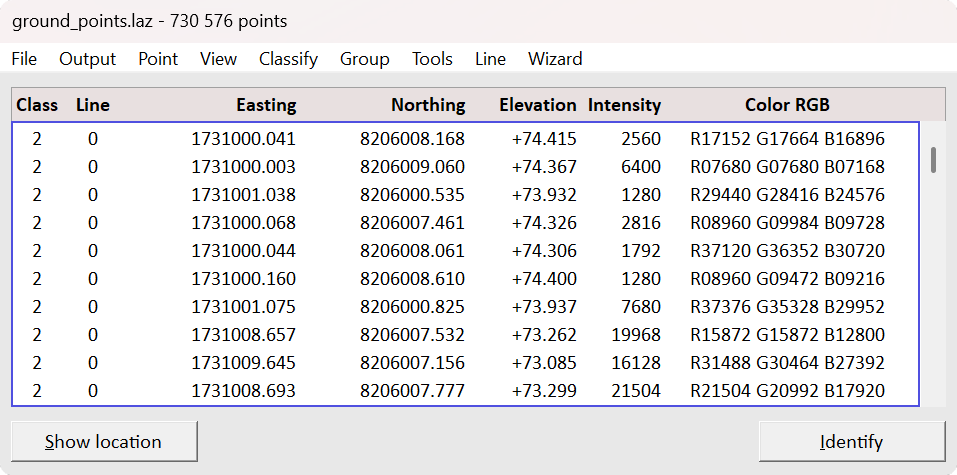Image resolution: width=957 pixels, height=475 pixels.
Task: Click color R29440 G28416 B24576
Action: [787, 195]
